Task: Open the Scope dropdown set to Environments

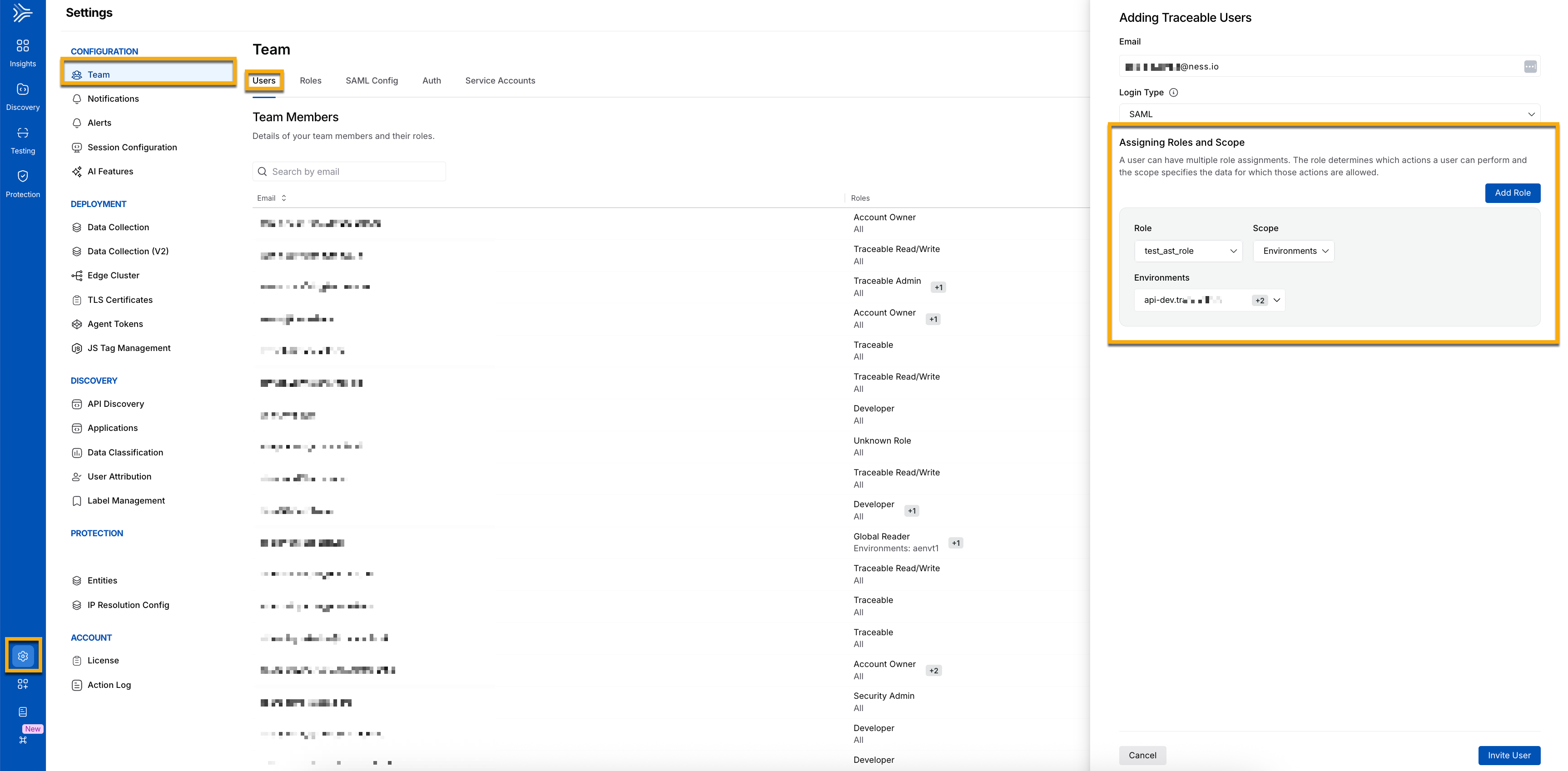Action: (x=1294, y=251)
